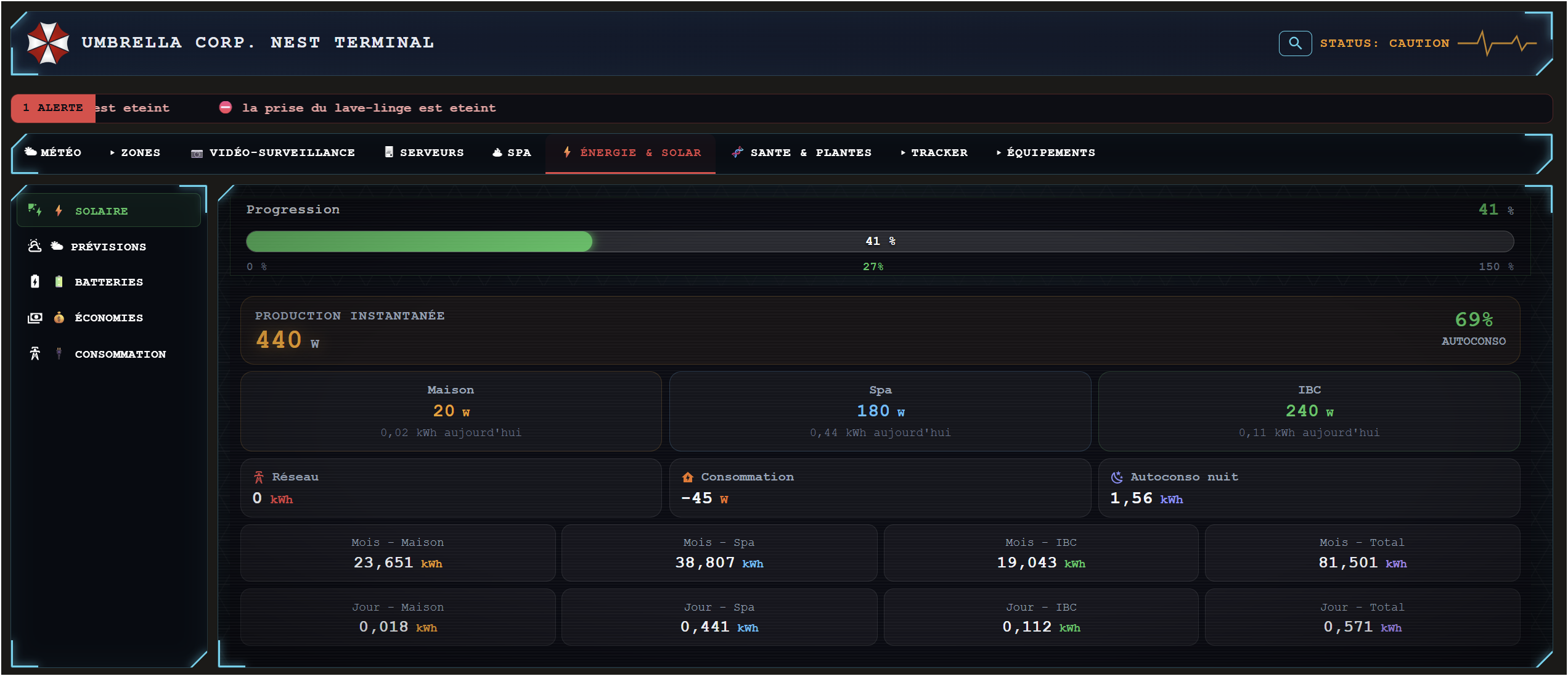Screen dimensions: 1568x676
Task: Click the Météo cloud icon
Action: click(30, 152)
